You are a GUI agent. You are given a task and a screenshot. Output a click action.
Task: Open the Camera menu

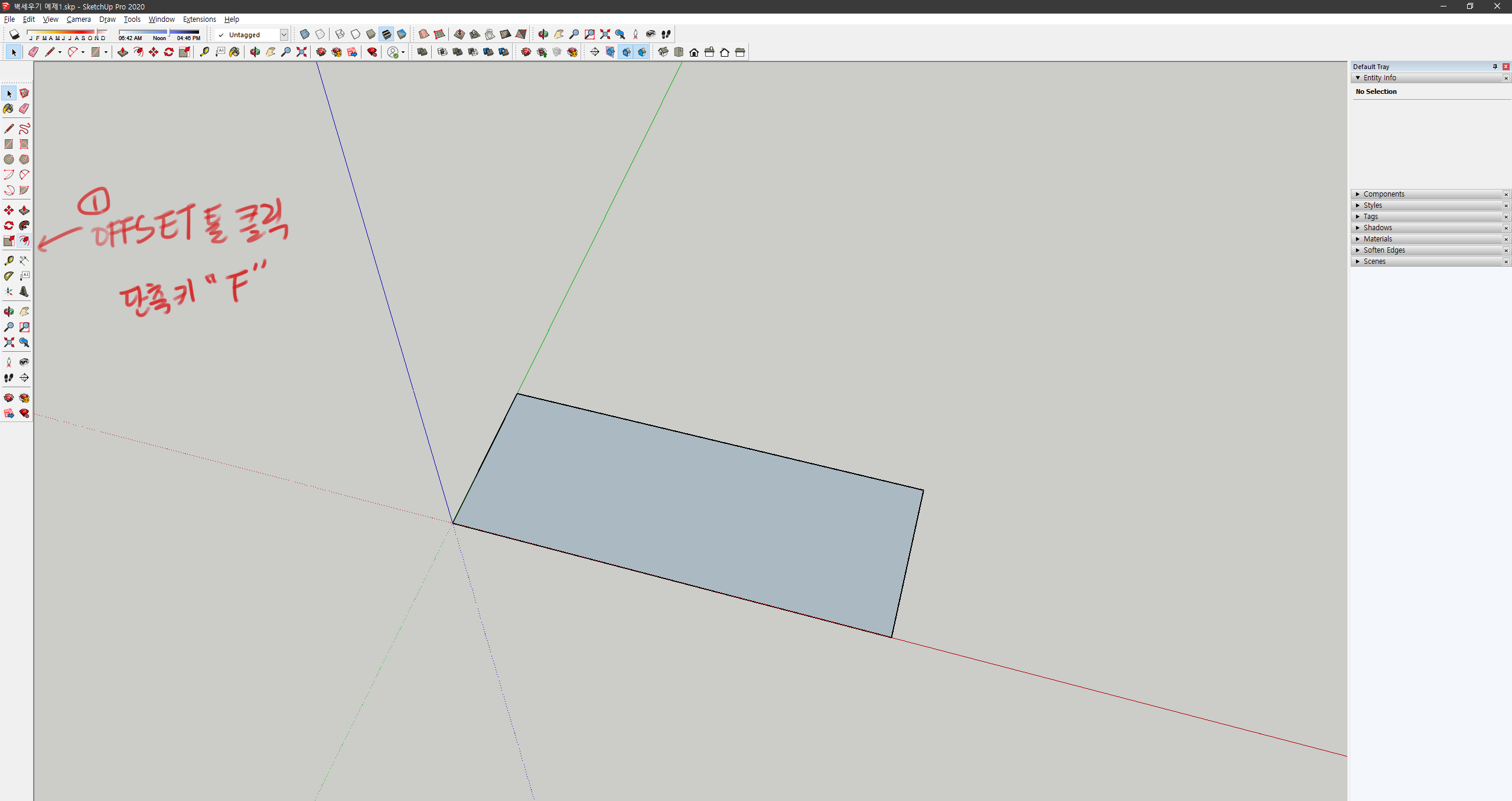[x=78, y=19]
